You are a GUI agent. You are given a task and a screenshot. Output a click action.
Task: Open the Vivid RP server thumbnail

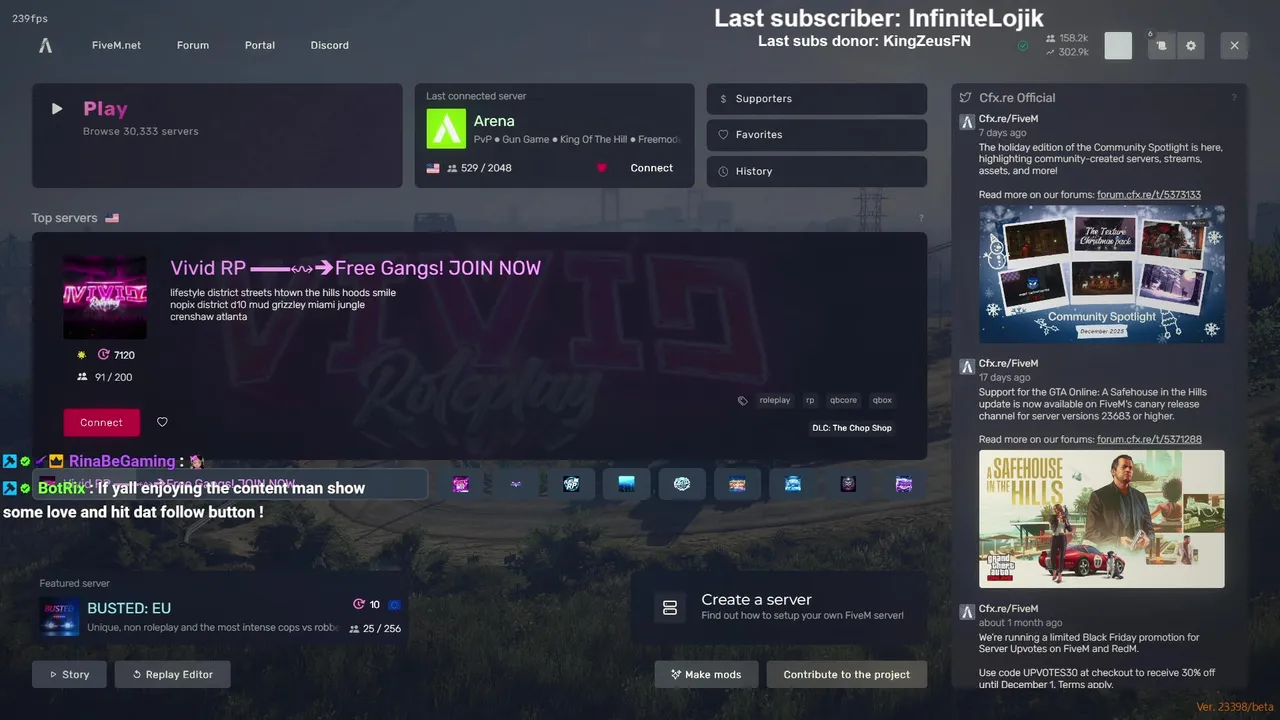105,298
